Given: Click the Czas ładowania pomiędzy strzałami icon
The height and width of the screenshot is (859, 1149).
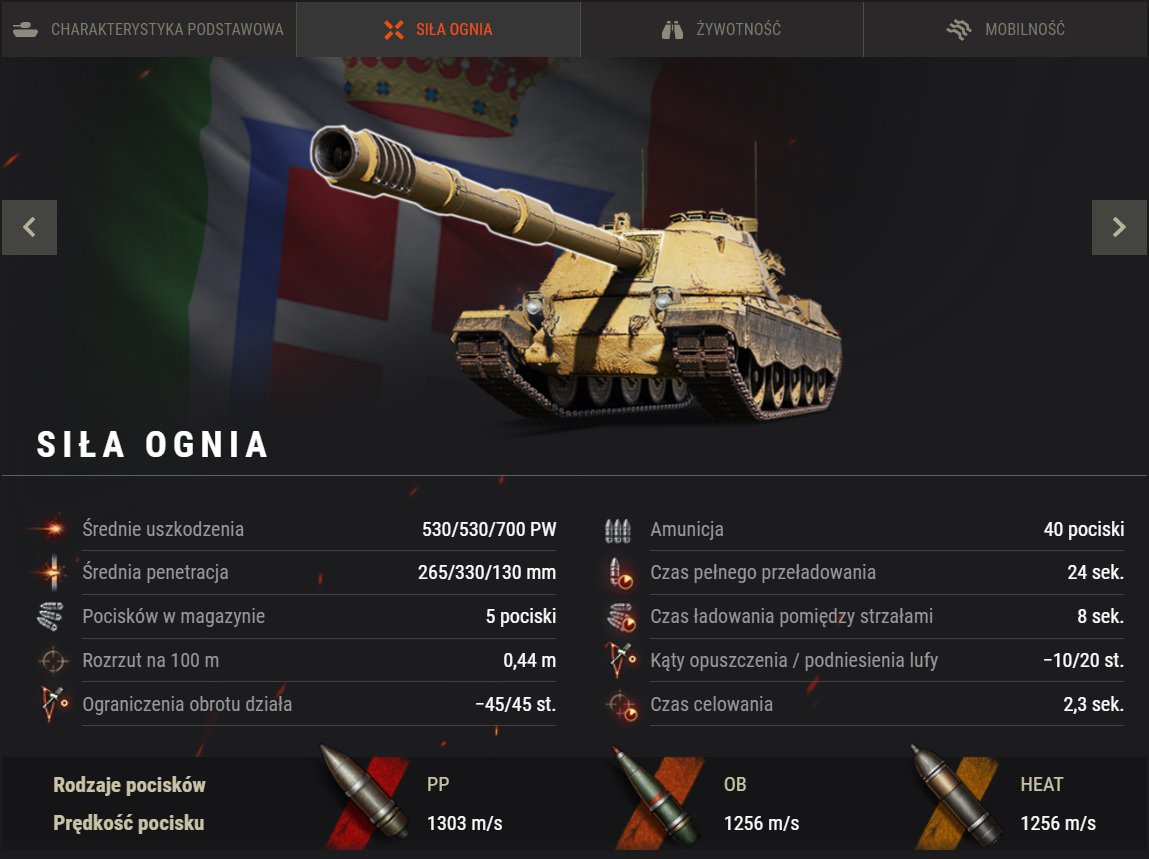Looking at the screenshot, I should click(621, 617).
